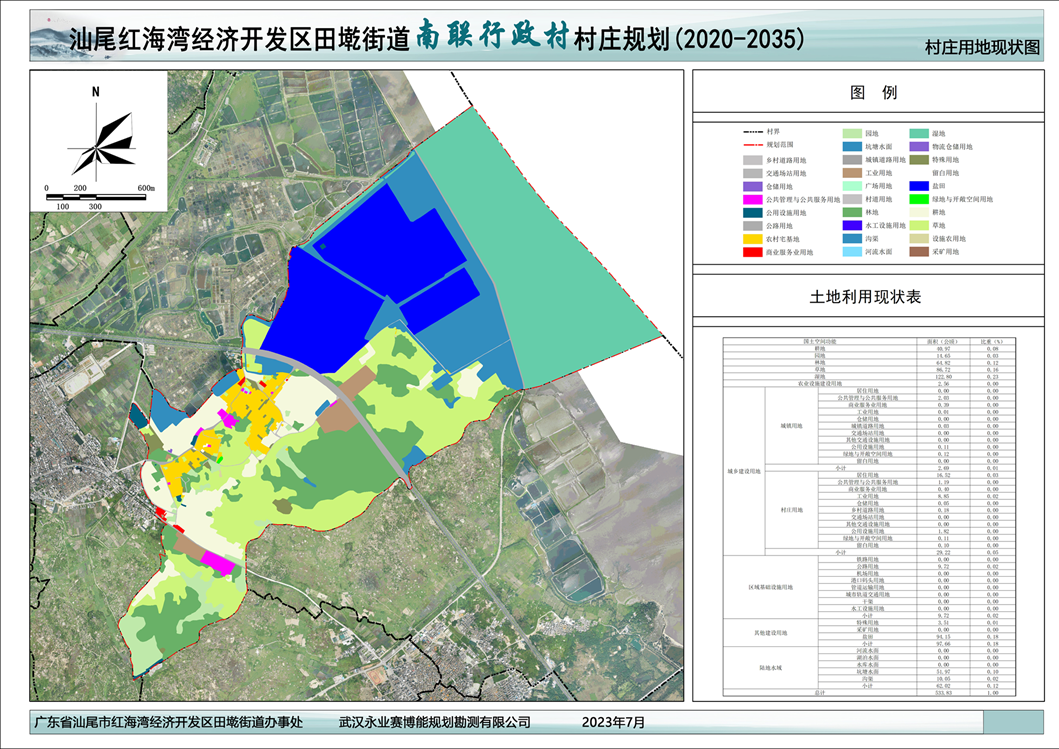Click the 村庄规划(2020-2035) title text

[690, 39]
